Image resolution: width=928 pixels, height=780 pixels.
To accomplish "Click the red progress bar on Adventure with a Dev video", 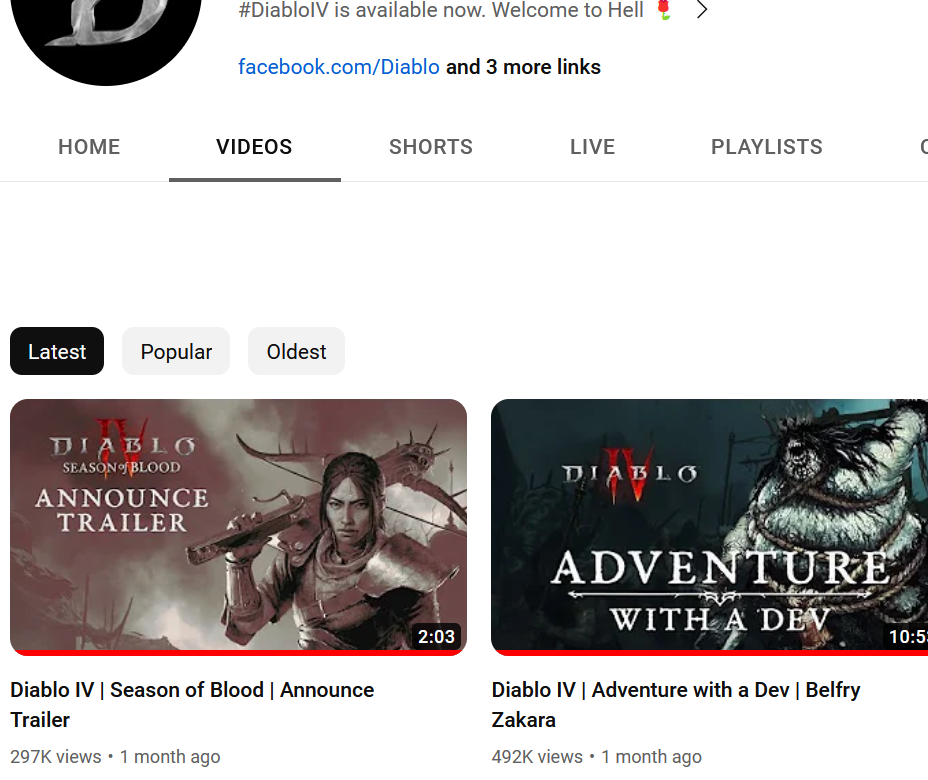I will [x=710, y=653].
